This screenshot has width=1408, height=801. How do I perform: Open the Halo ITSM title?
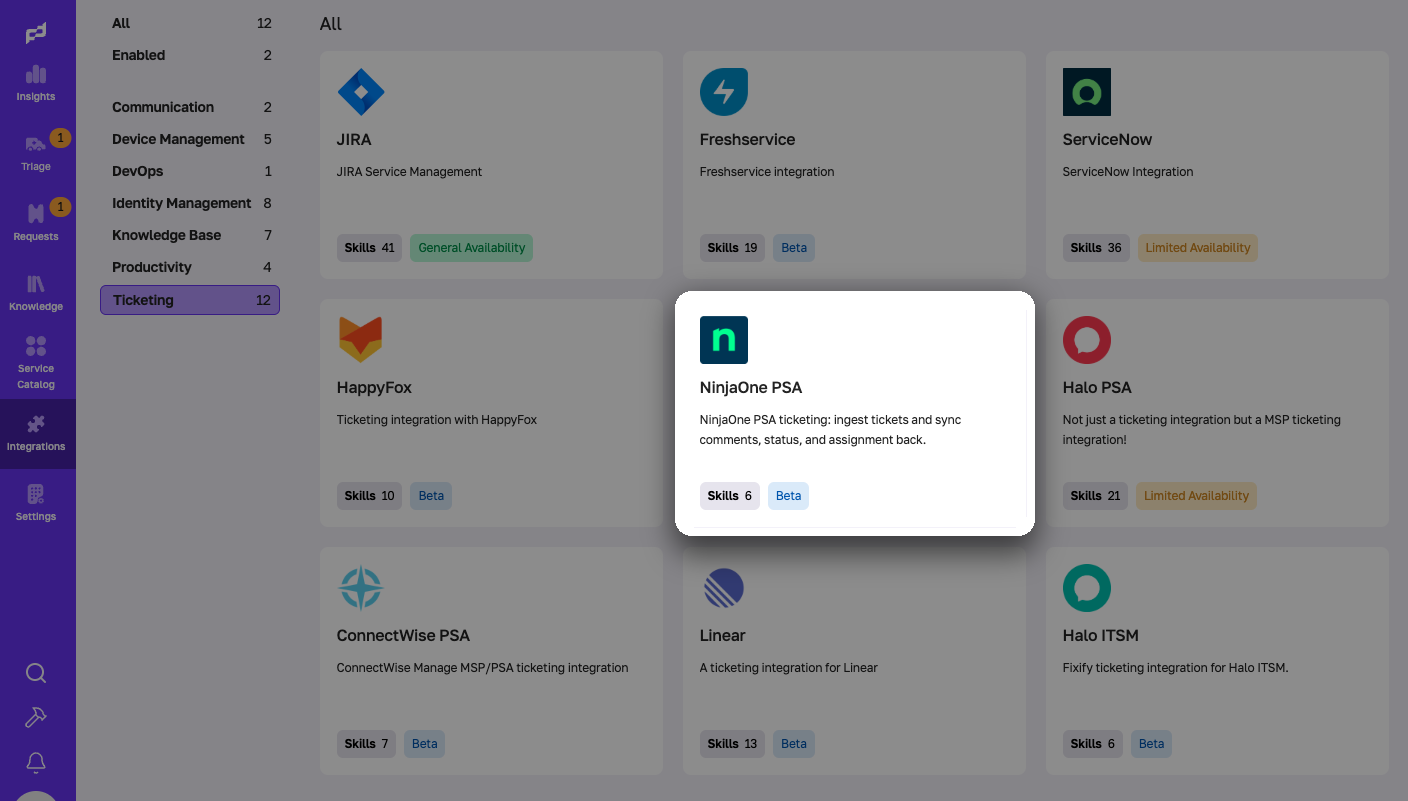[1101, 635]
